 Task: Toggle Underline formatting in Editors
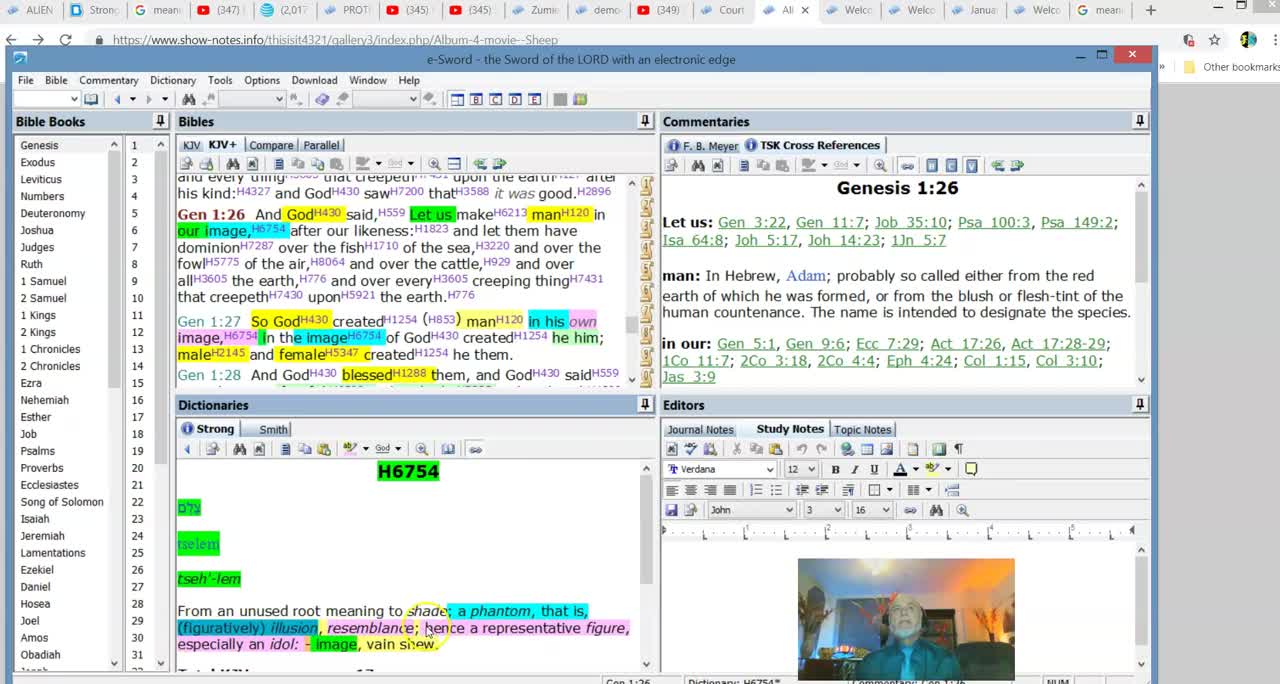[x=874, y=469]
